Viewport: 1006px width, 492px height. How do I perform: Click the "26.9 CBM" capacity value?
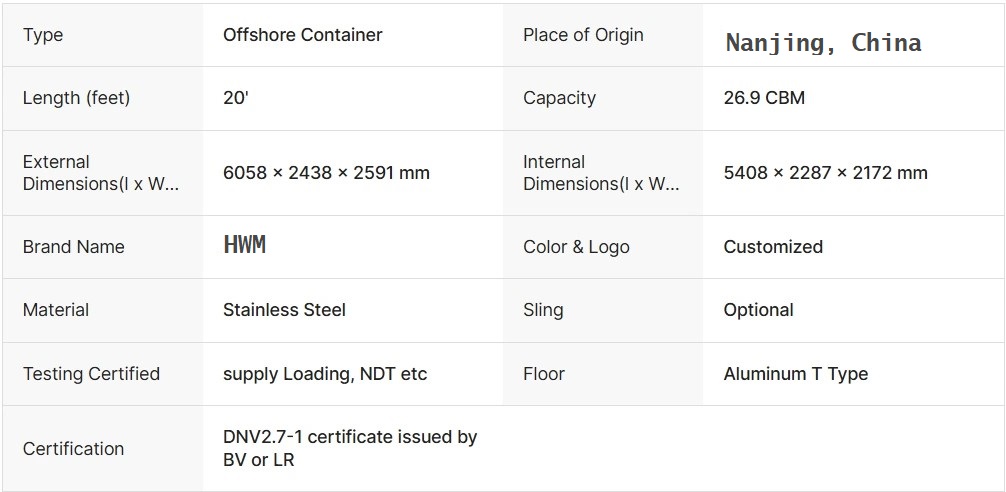tap(764, 98)
